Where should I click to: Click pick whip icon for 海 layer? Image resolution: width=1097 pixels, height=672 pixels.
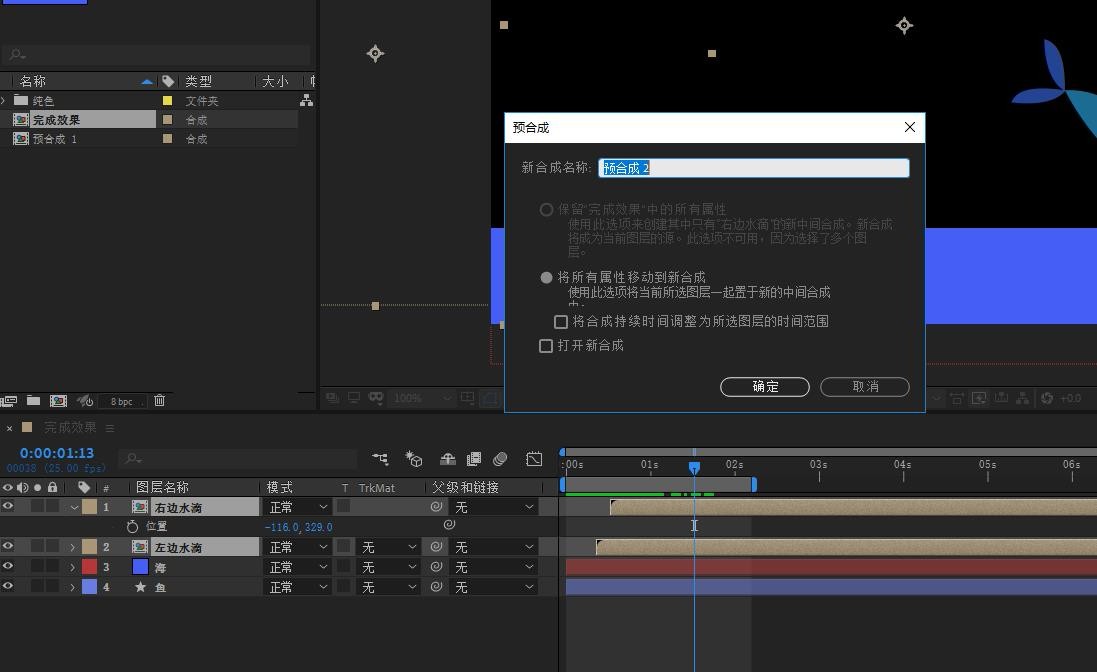pyautogui.click(x=437, y=566)
